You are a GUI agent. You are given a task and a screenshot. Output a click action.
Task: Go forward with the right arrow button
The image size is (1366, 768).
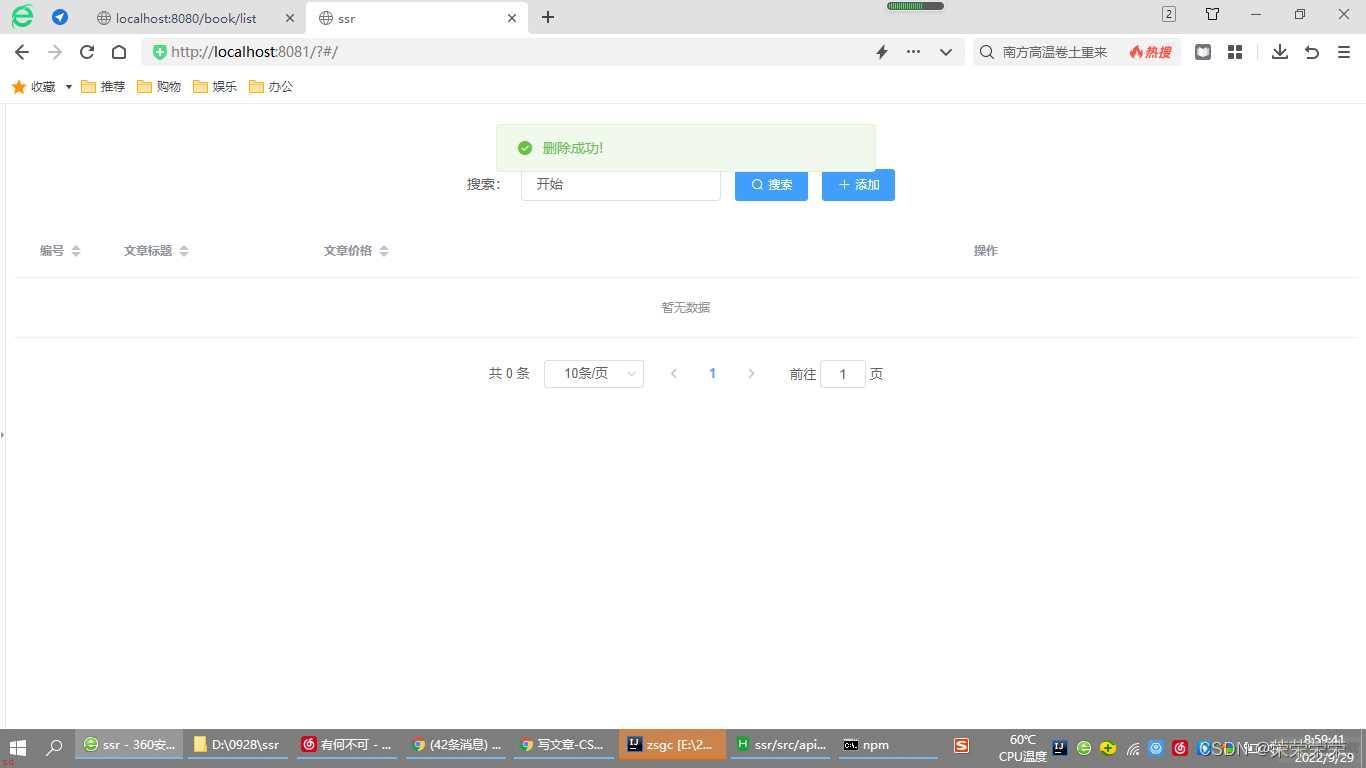coord(55,52)
